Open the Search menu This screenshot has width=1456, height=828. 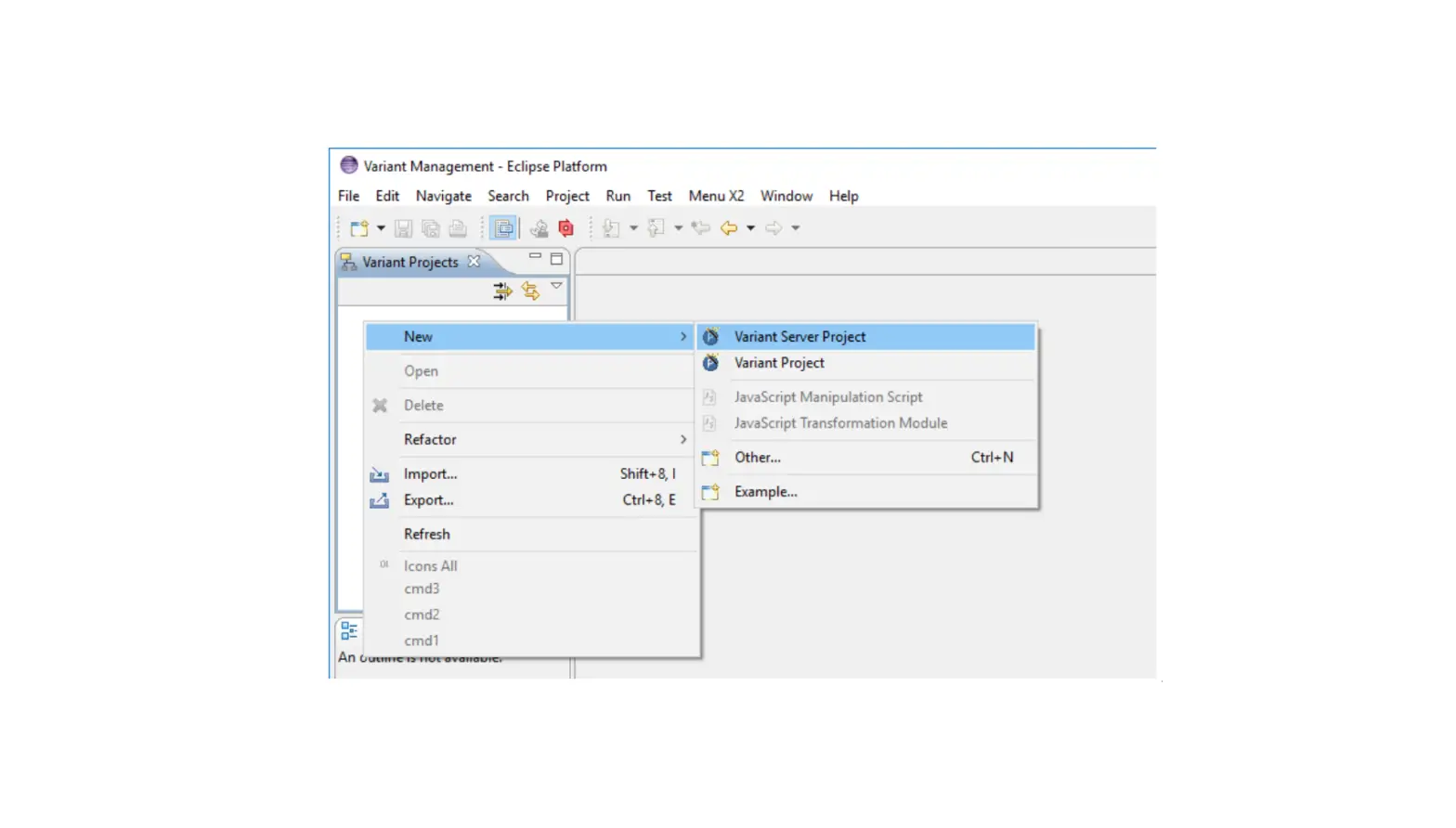pos(508,196)
